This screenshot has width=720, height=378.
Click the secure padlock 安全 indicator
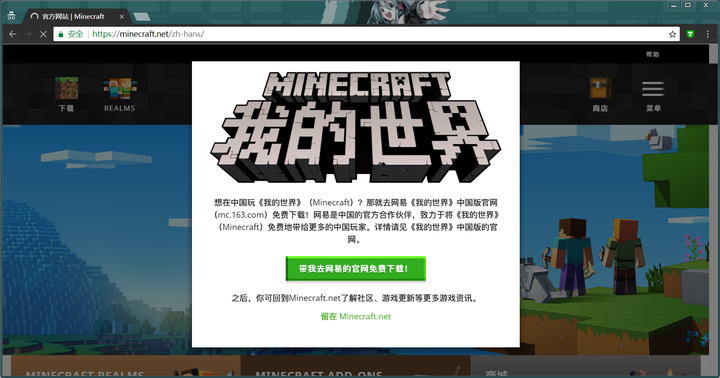click(71, 34)
